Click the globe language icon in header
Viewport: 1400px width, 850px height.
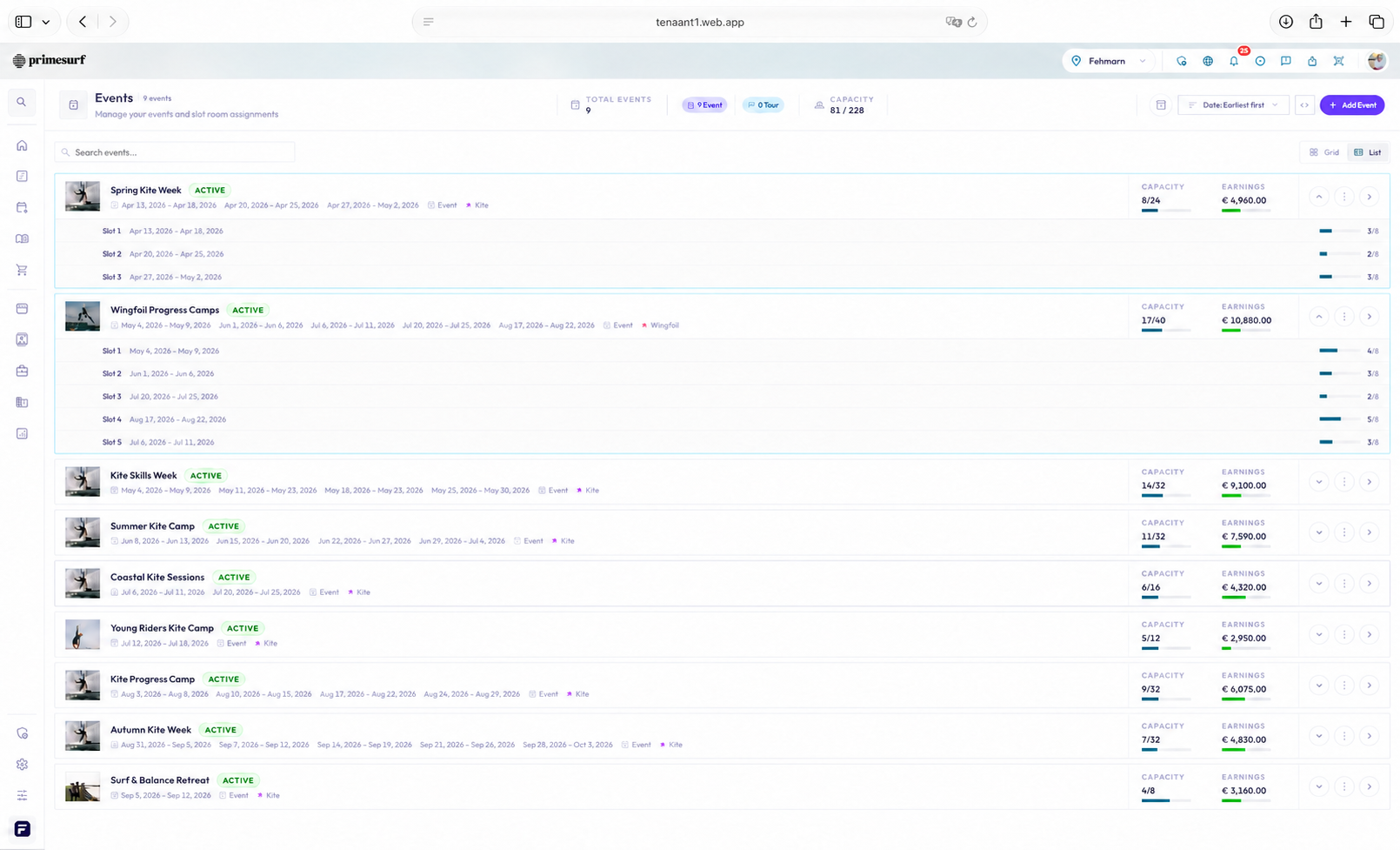(x=1208, y=61)
